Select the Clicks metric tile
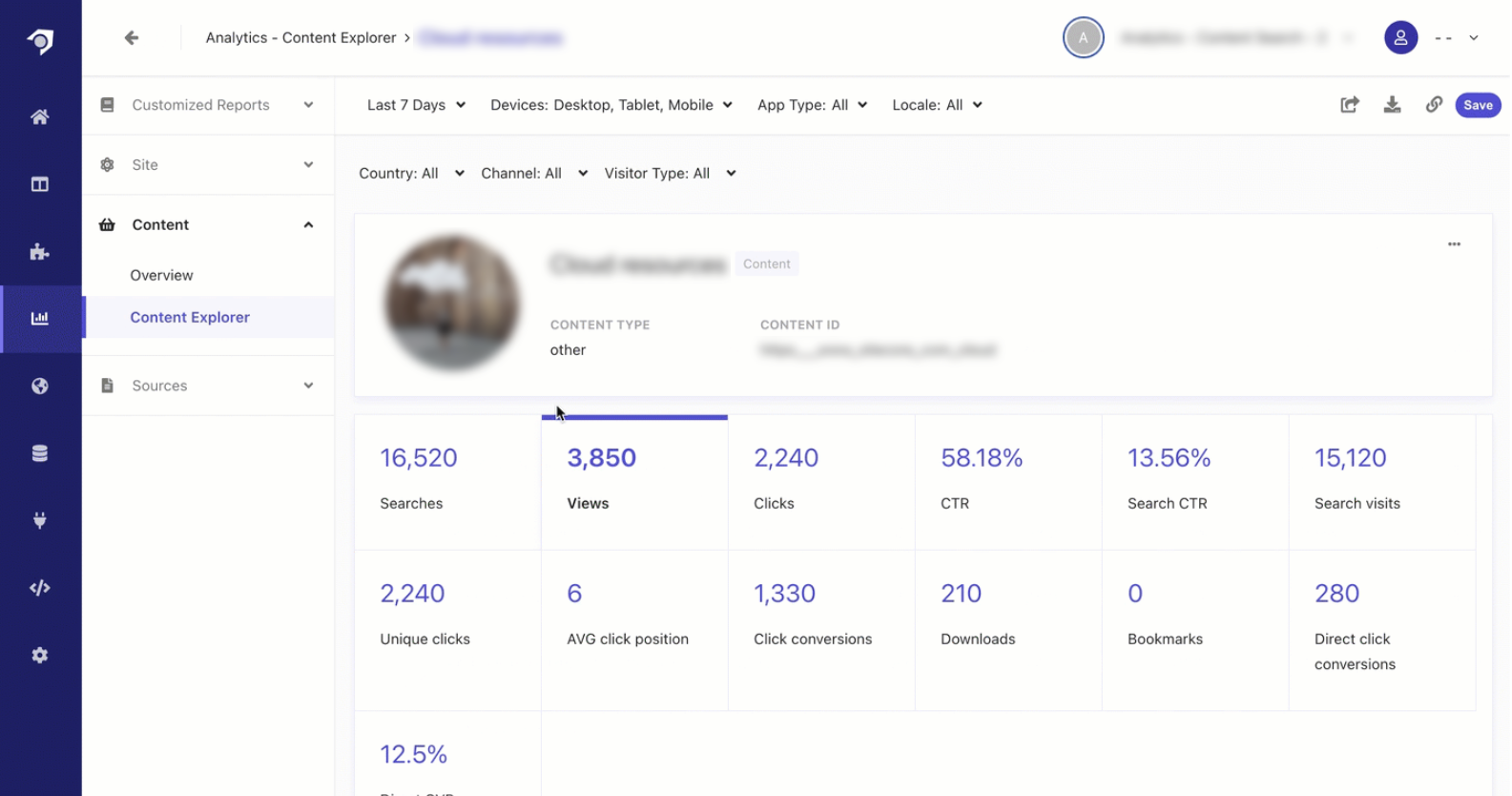 click(x=821, y=482)
